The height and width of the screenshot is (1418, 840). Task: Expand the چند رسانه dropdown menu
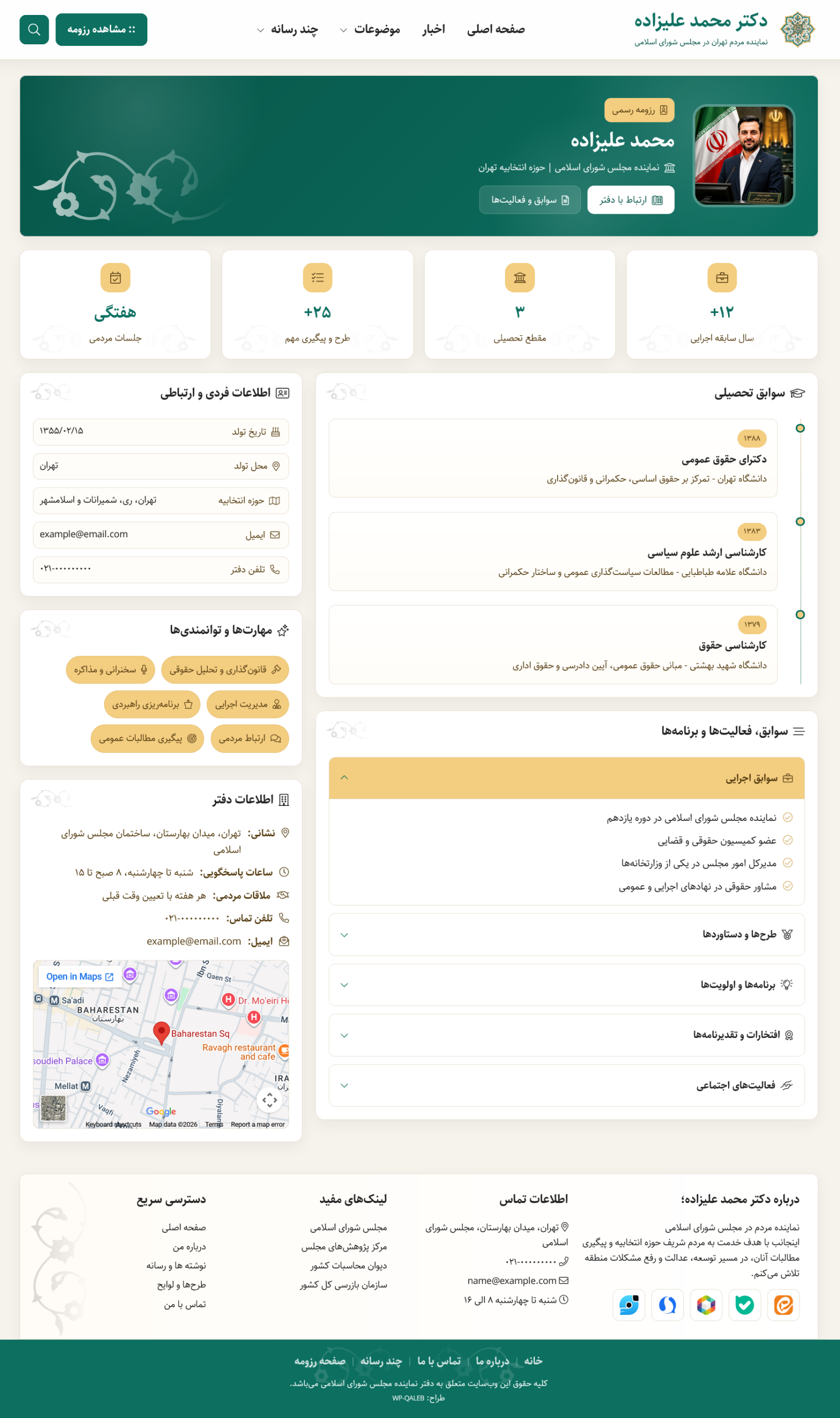click(x=287, y=29)
